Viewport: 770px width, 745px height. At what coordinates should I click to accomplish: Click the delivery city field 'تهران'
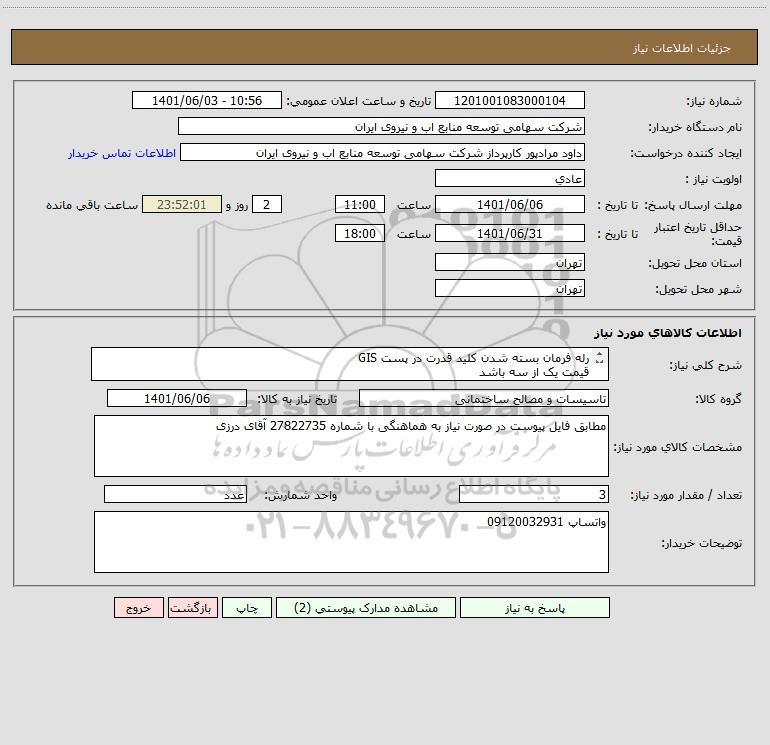[510, 288]
